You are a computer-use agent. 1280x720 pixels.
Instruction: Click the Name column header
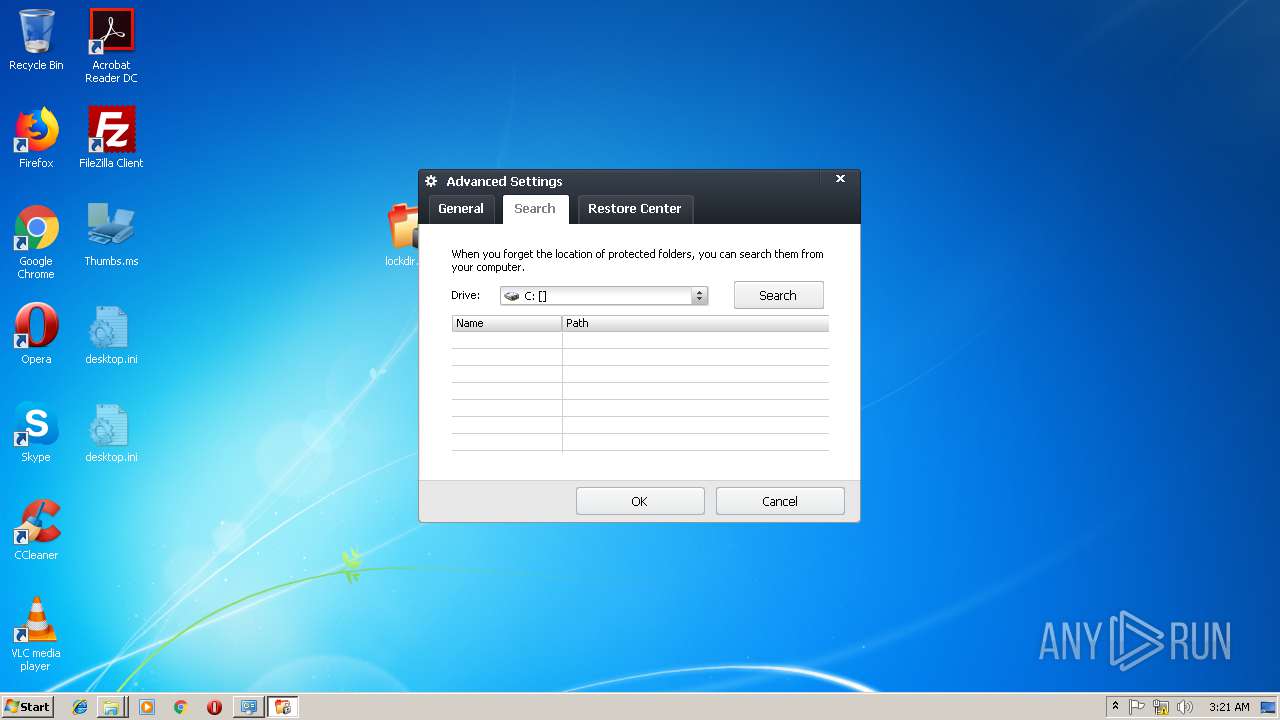click(x=507, y=323)
